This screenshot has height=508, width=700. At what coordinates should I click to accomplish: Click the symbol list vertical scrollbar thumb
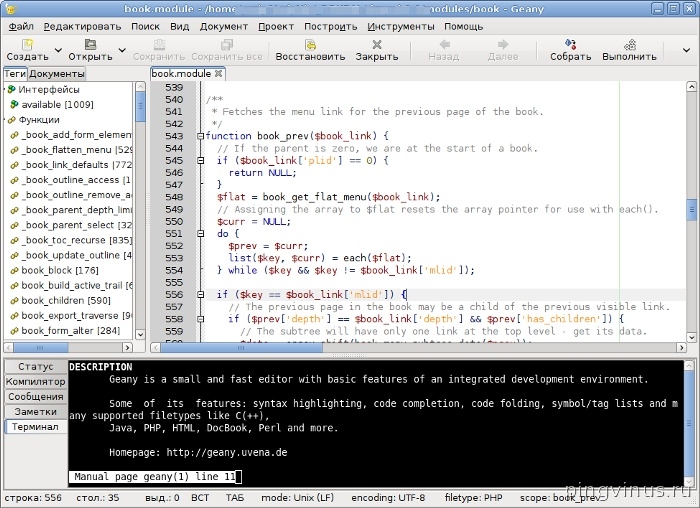tap(140, 105)
